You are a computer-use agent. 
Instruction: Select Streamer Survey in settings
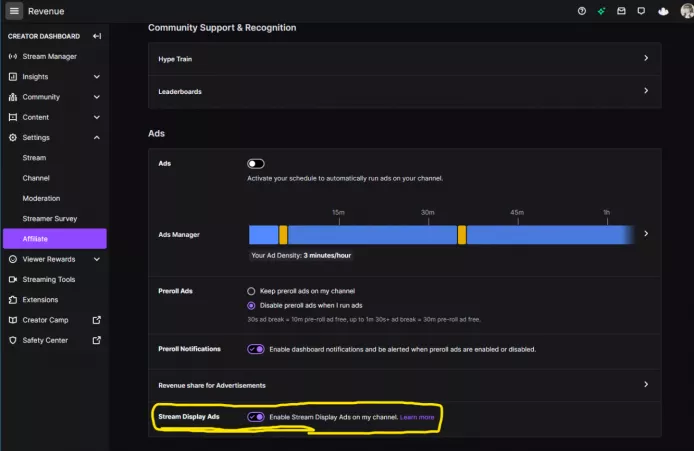(x=49, y=218)
